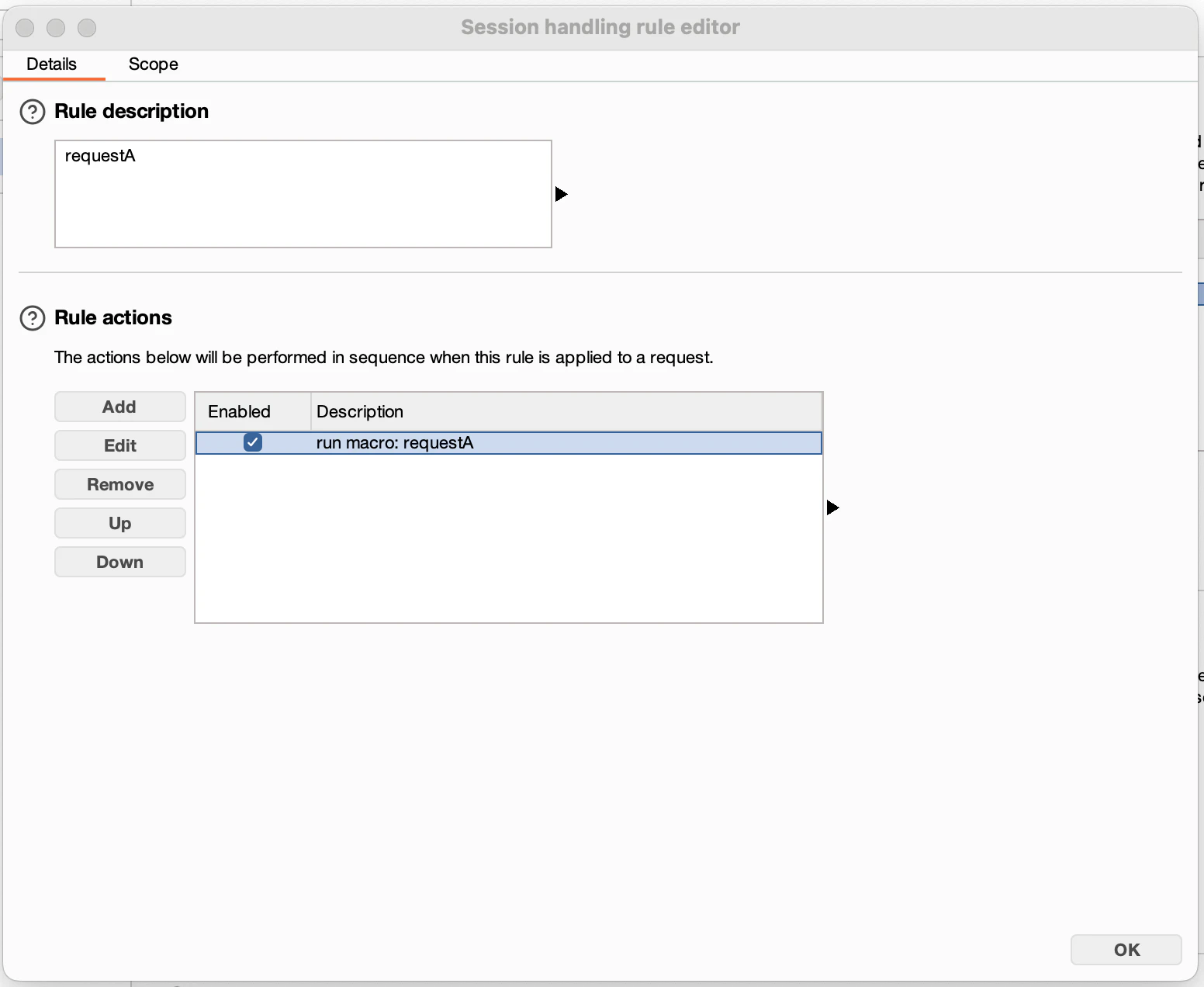
Task: Expand arrow beside rule description box
Action: [562, 194]
